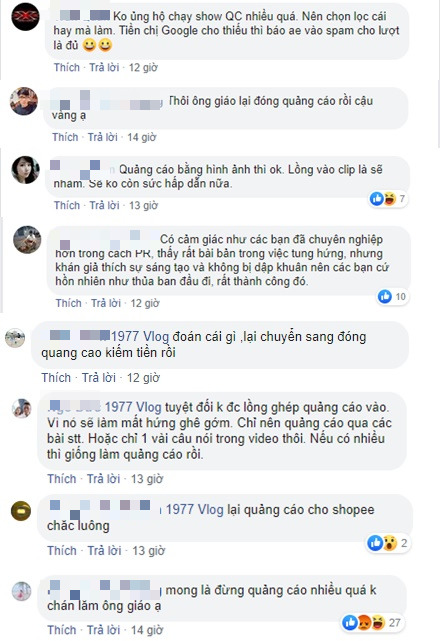Reply to the 'Thôi ông giáo' comment
Screen dimensions: 440x641
(103, 137)
